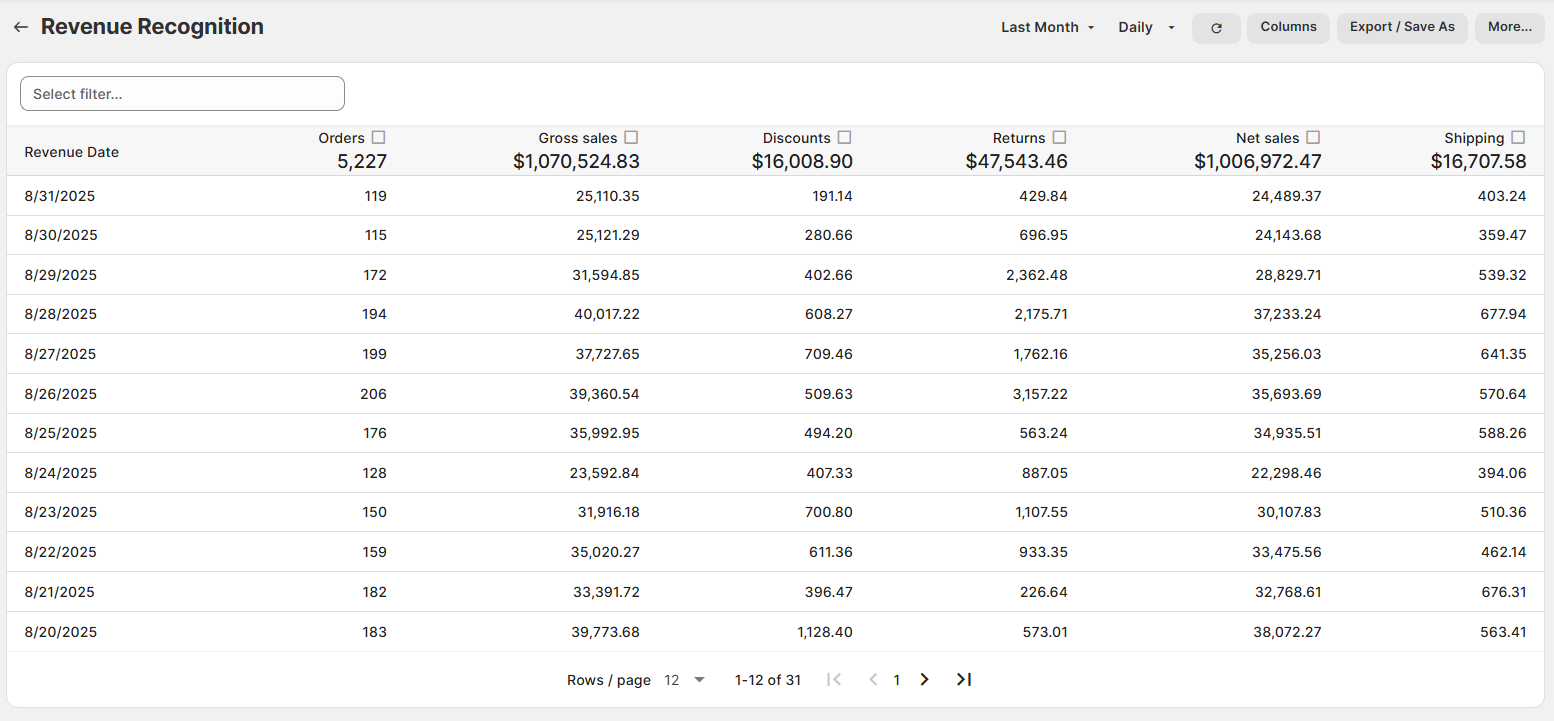1554x721 pixels.
Task: Open the Export / Save As menu
Action: [x=1402, y=28]
